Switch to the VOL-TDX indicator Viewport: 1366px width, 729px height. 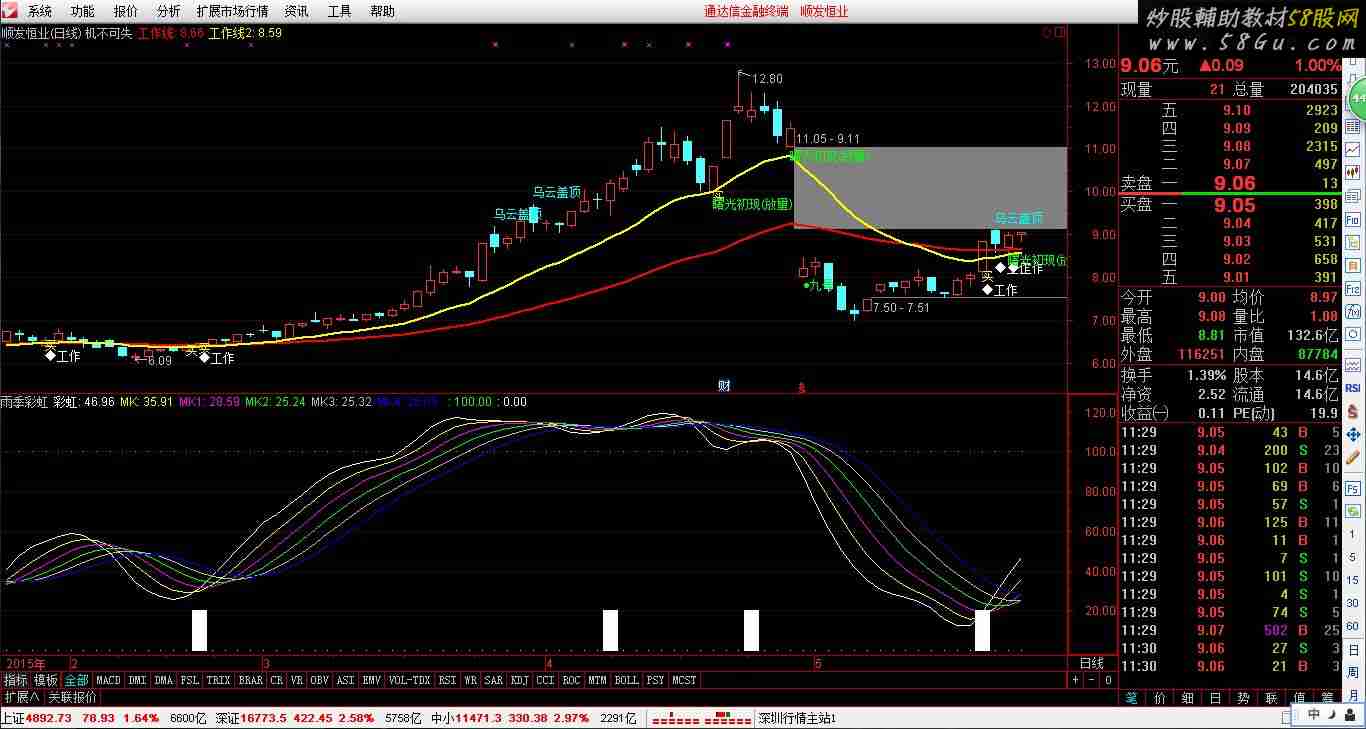(x=410, y=680)
